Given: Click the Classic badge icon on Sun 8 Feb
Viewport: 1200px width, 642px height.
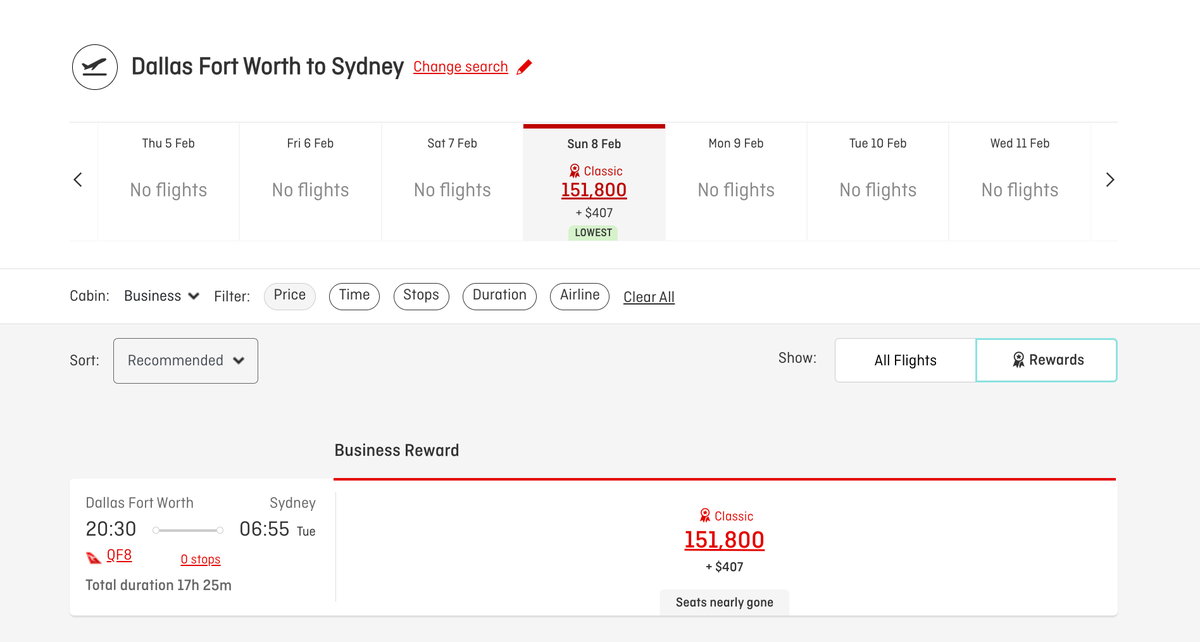Looking at the screenshot, I should [574, 170].
